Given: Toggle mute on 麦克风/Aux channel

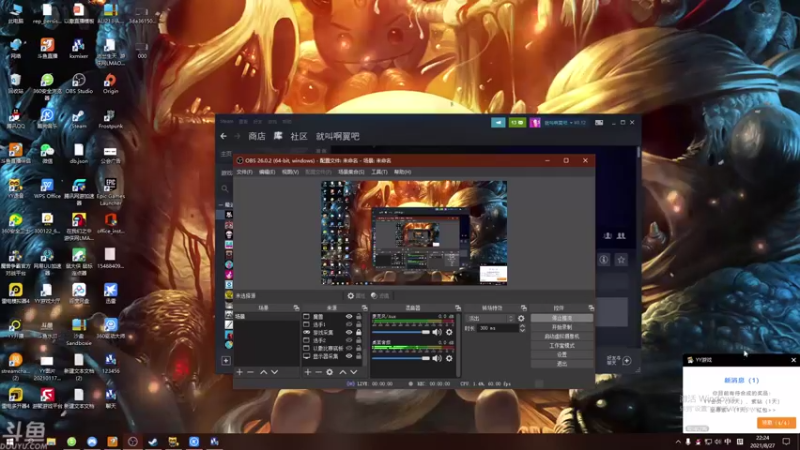Looking at the screenshot, I should (437, 332).
